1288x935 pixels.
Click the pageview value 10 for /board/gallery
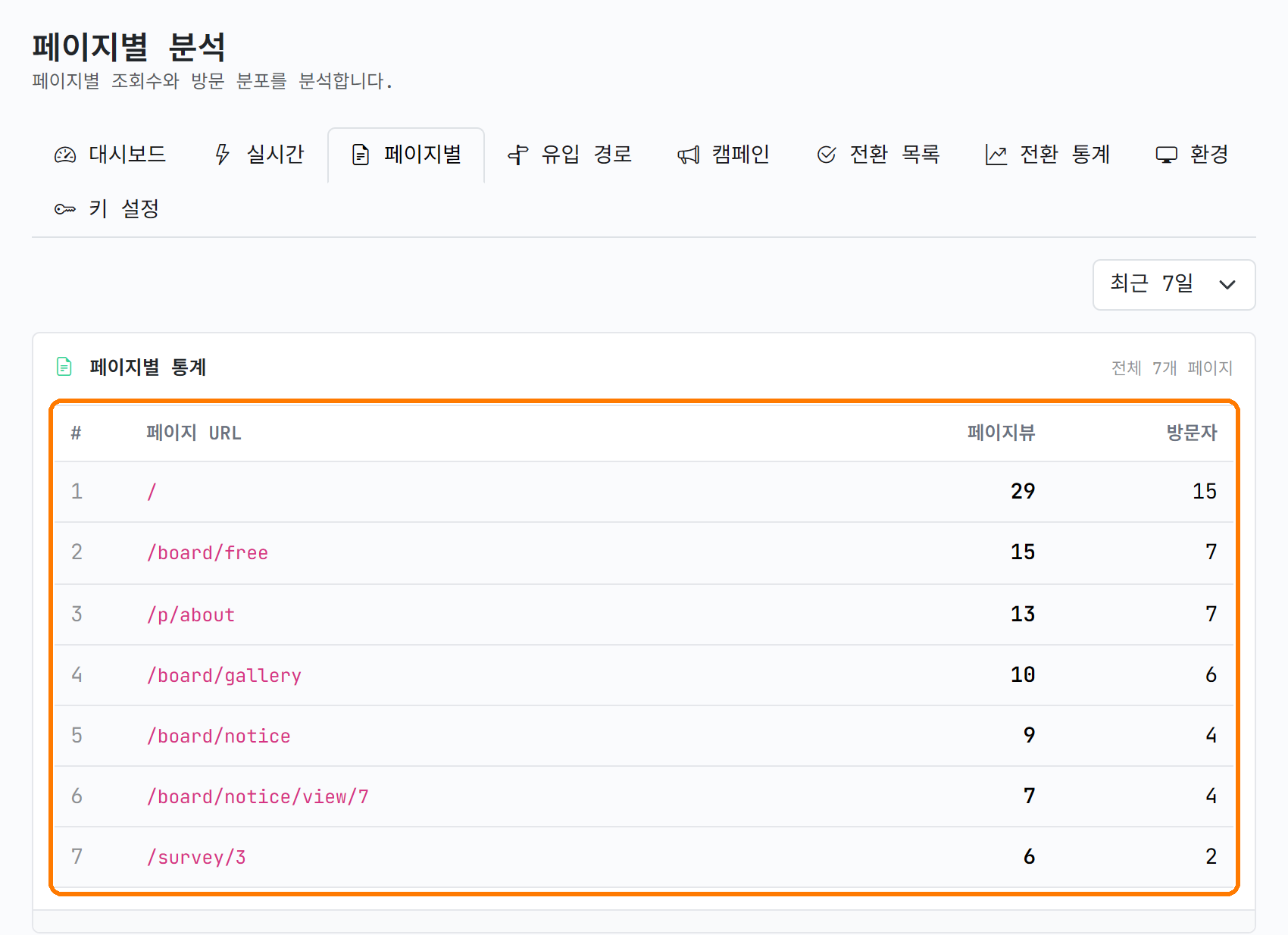(x=1023, y=675)
